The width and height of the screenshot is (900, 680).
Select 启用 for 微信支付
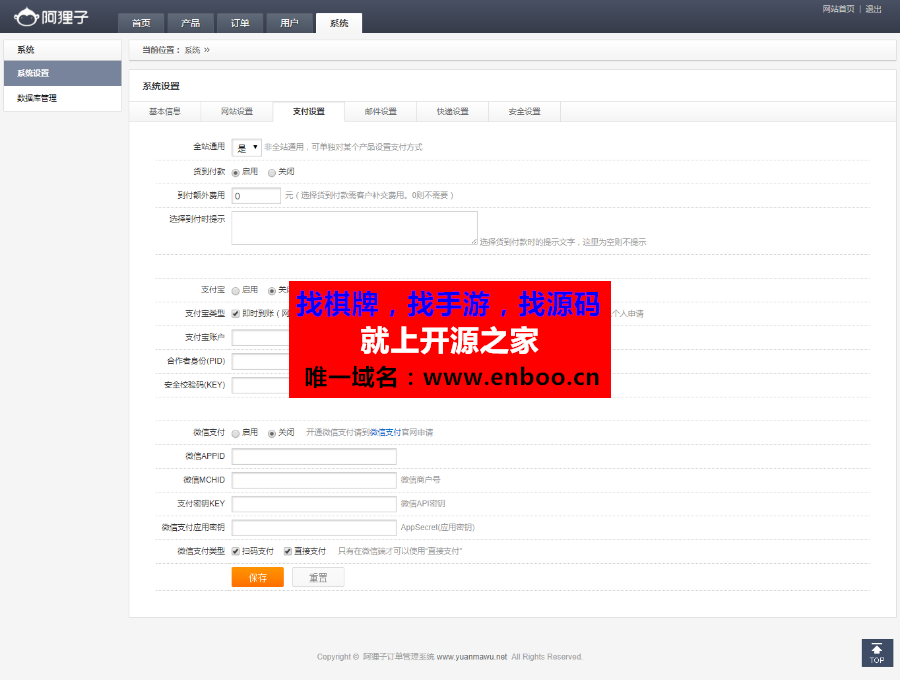click(236, 433)
